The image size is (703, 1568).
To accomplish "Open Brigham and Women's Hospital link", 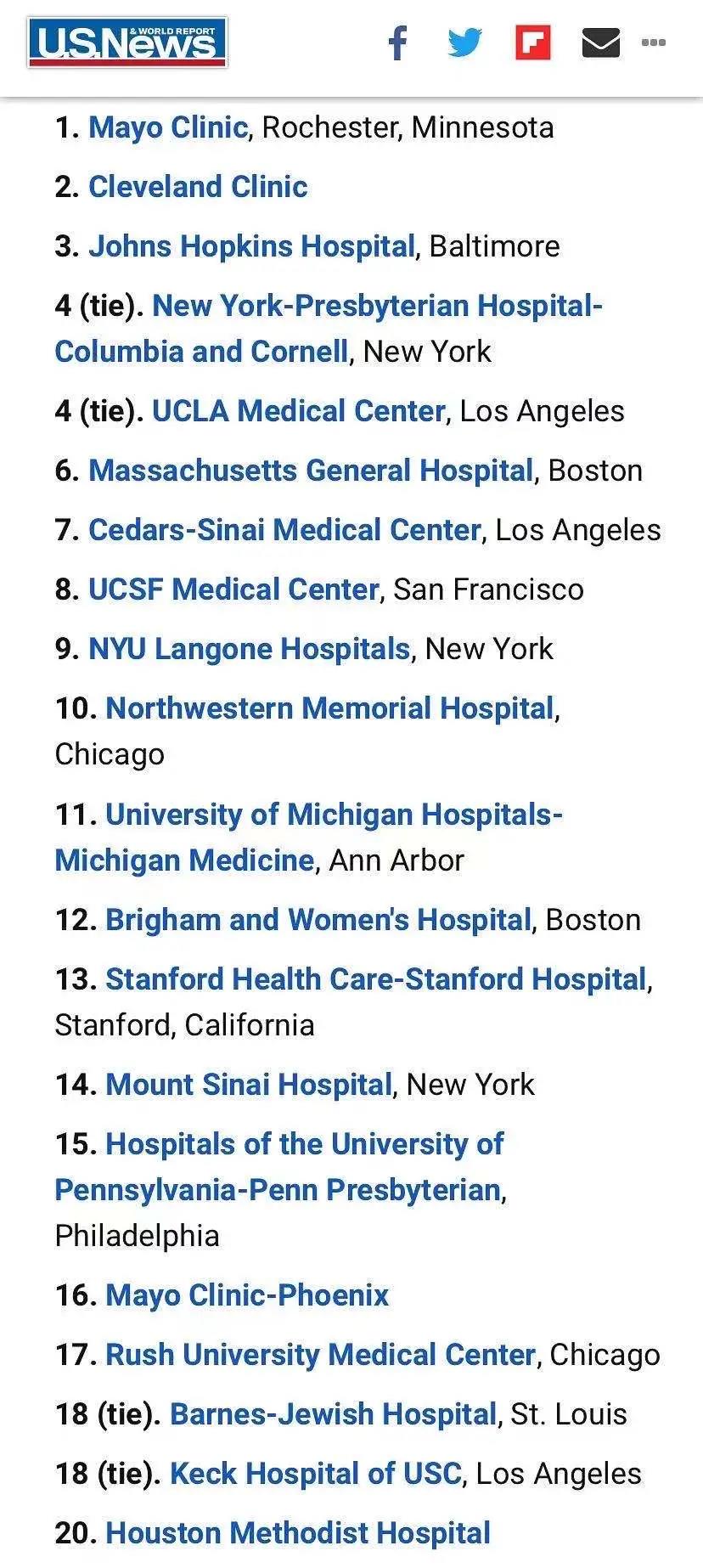I will pyautogui.click(x=318, y=920).
